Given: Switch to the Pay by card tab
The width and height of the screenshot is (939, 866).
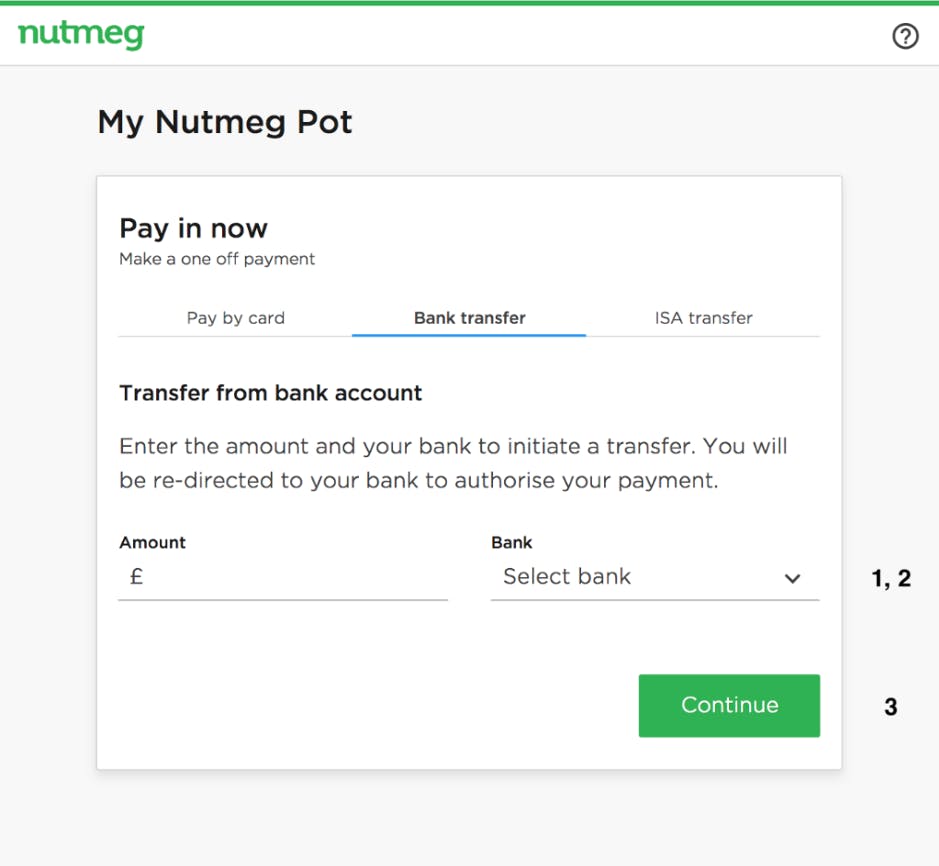Looking at the screenshot, I should 235,317.
